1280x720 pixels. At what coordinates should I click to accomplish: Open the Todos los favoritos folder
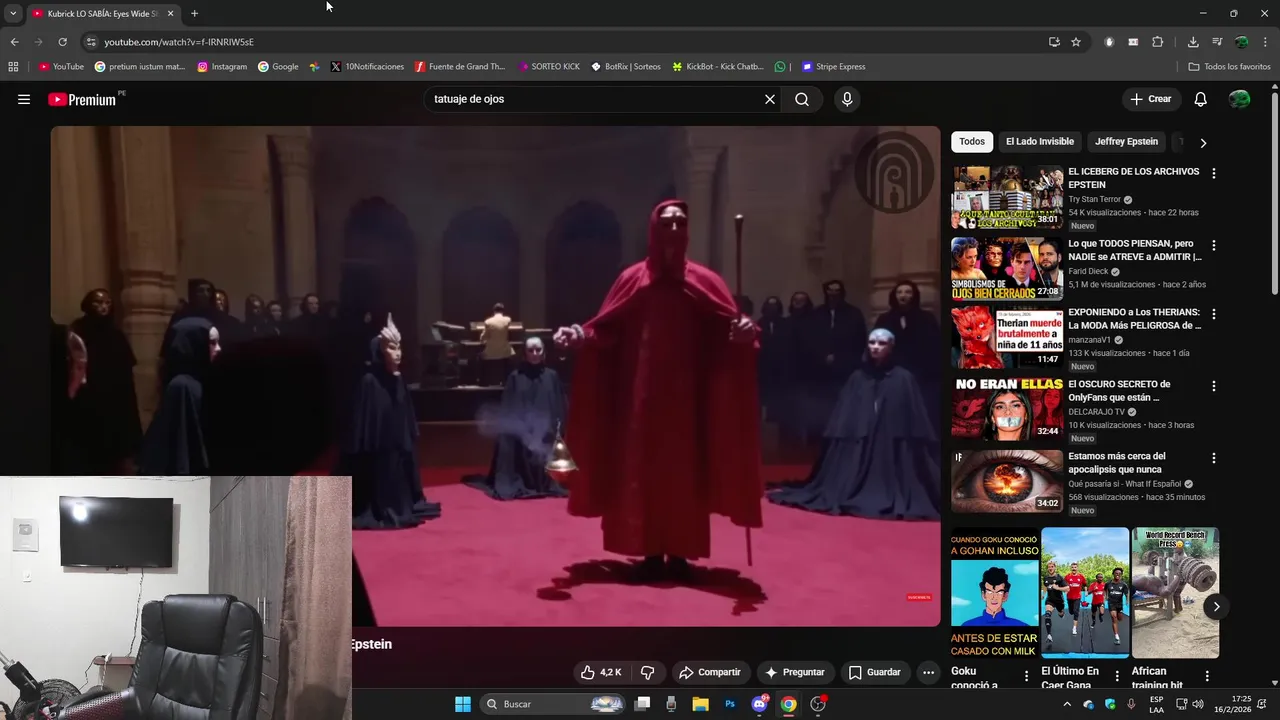point(1229,67)
